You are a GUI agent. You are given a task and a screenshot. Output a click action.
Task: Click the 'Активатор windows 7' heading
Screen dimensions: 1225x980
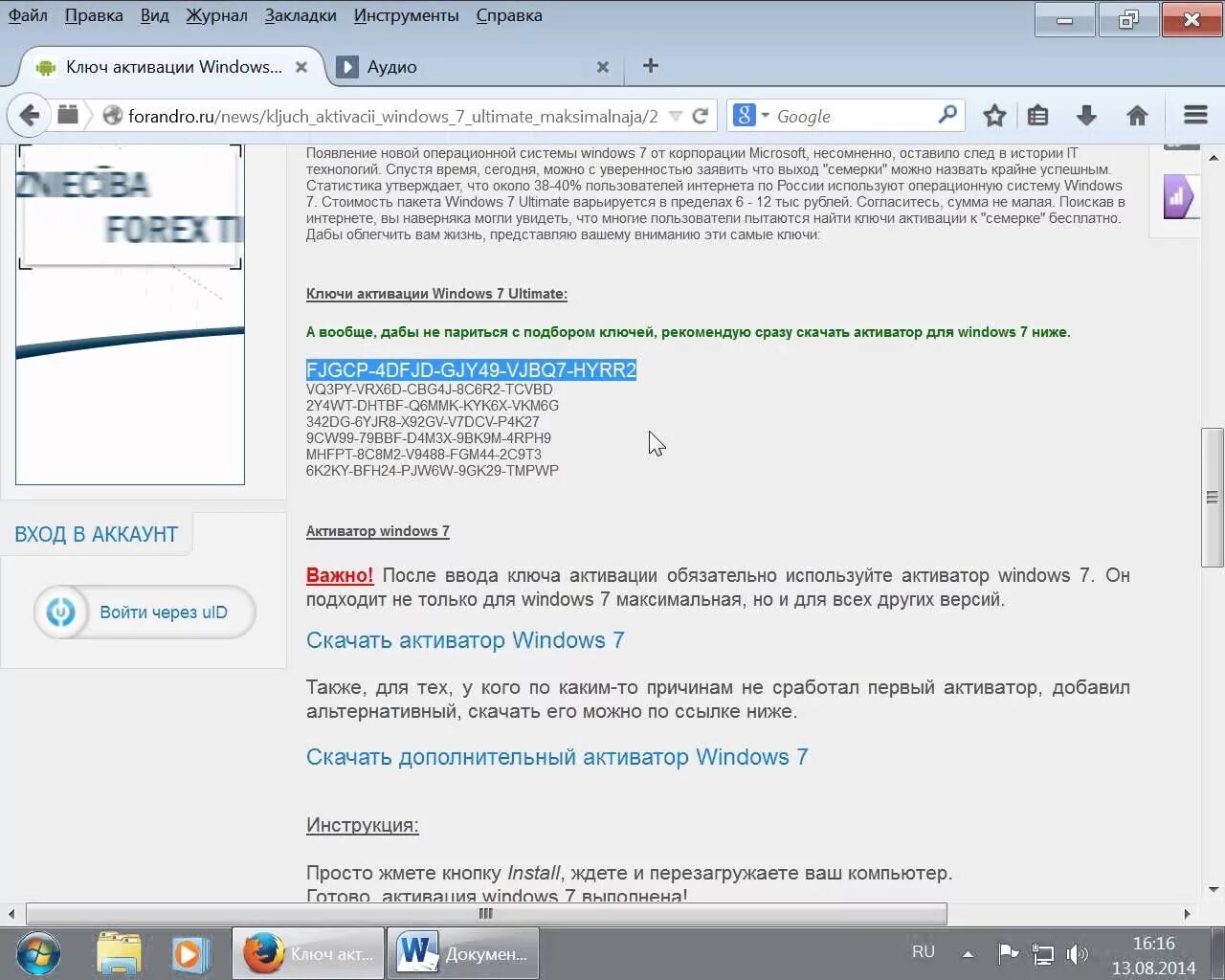[x=378, y=531]
